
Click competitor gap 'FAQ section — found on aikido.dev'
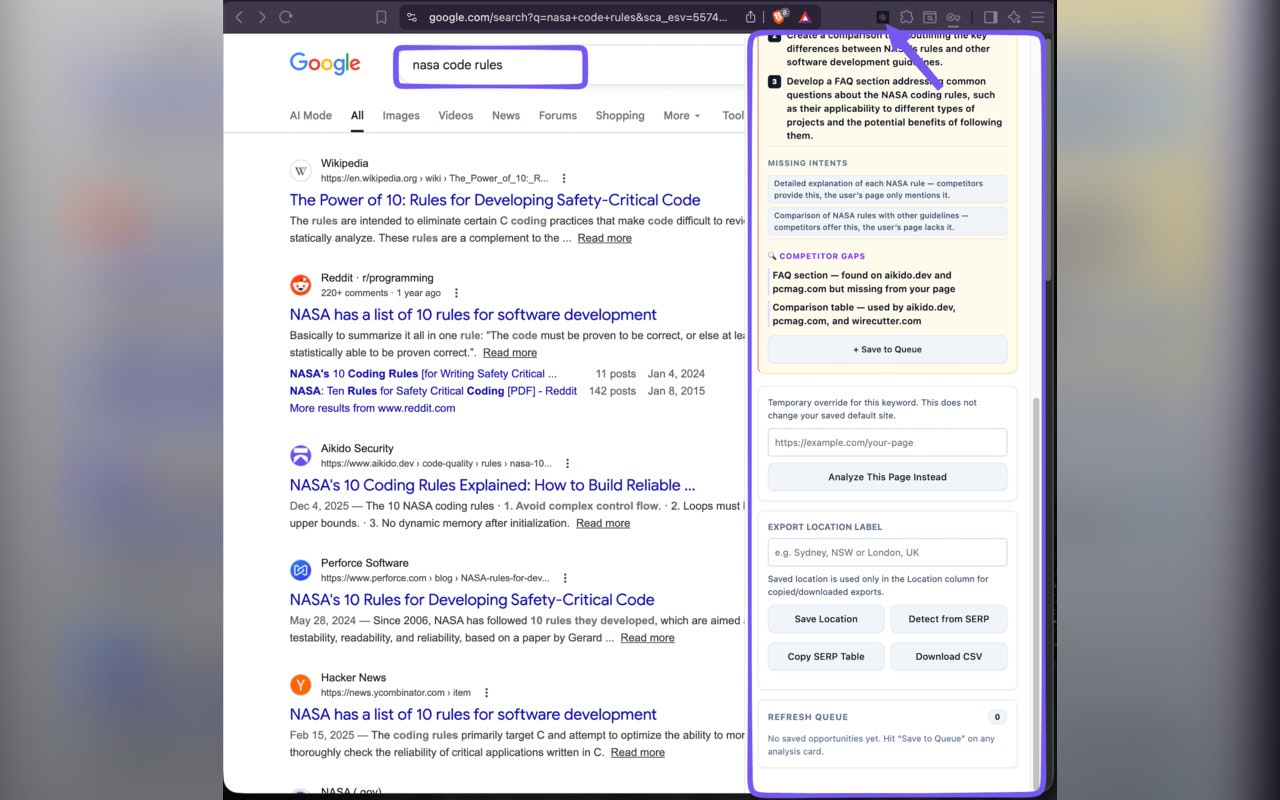[x=887, y=282]
